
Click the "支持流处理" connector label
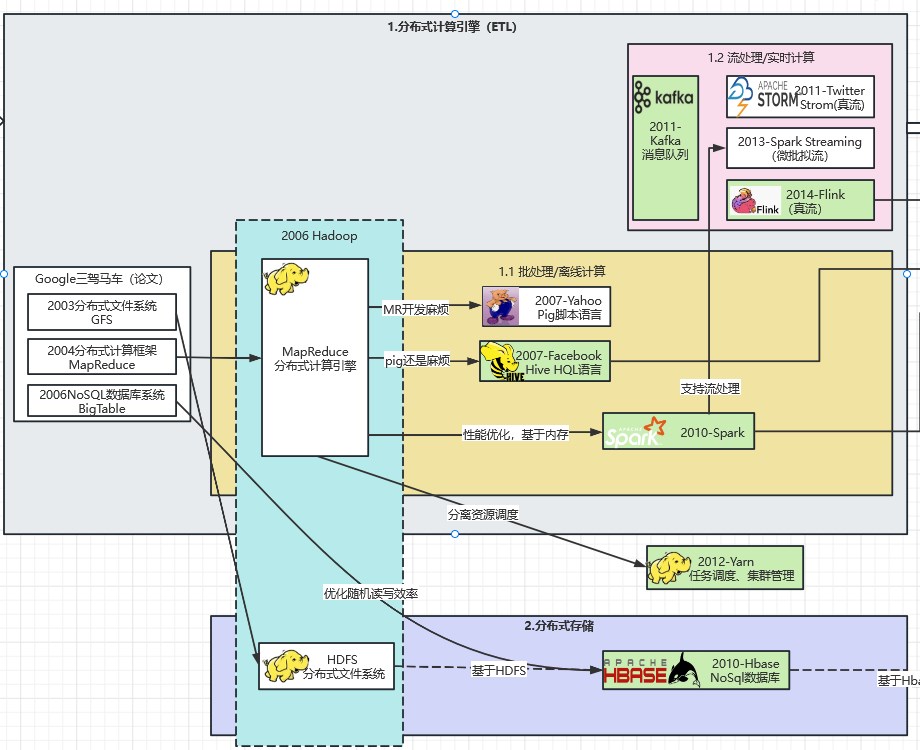[x=710, y=388]
